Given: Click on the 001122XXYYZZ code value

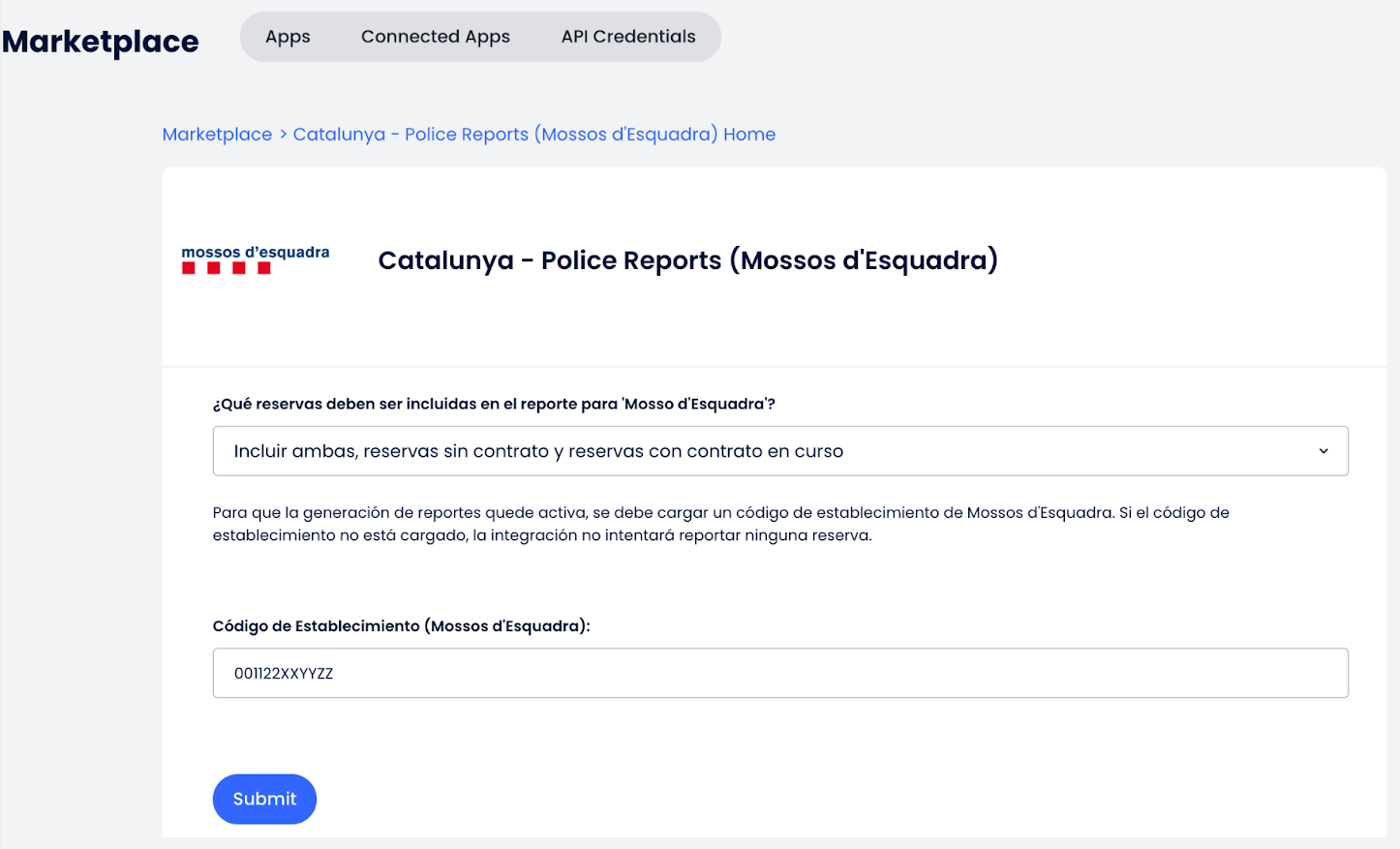Looking at the screenshot, I should (x=284, y=674).
